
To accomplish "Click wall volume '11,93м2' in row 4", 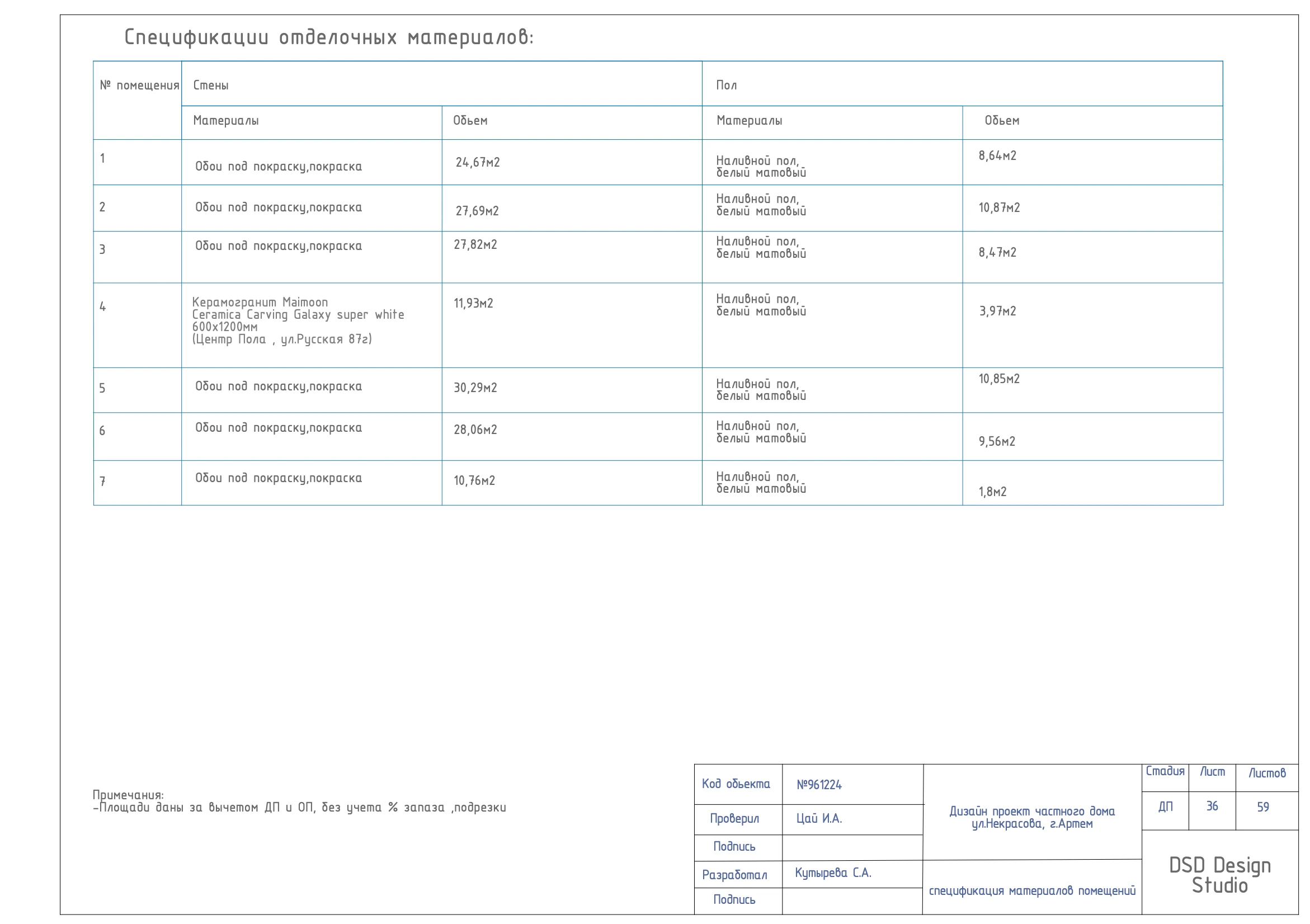I will (x=473, y=304).
